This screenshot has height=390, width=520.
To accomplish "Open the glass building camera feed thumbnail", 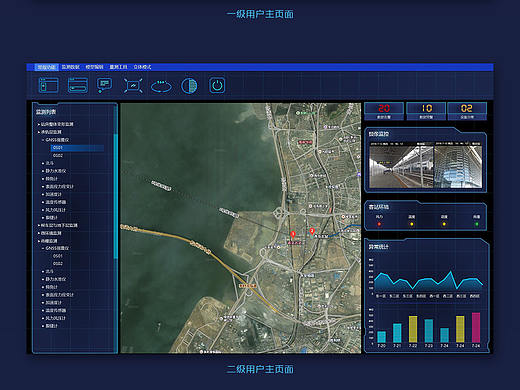I will (x=458, y=165).
